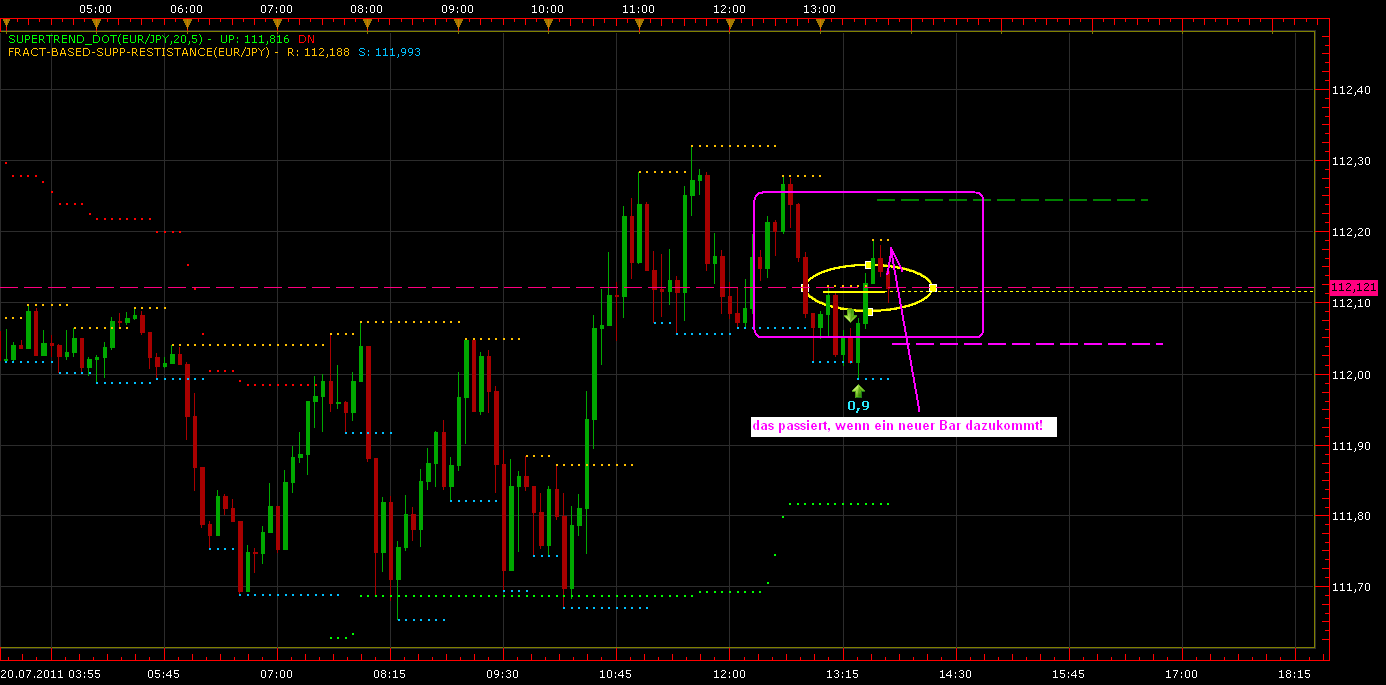Click the 111,80 price axis label
This screenshot has width=1386, height=685.
point(1351,516)
